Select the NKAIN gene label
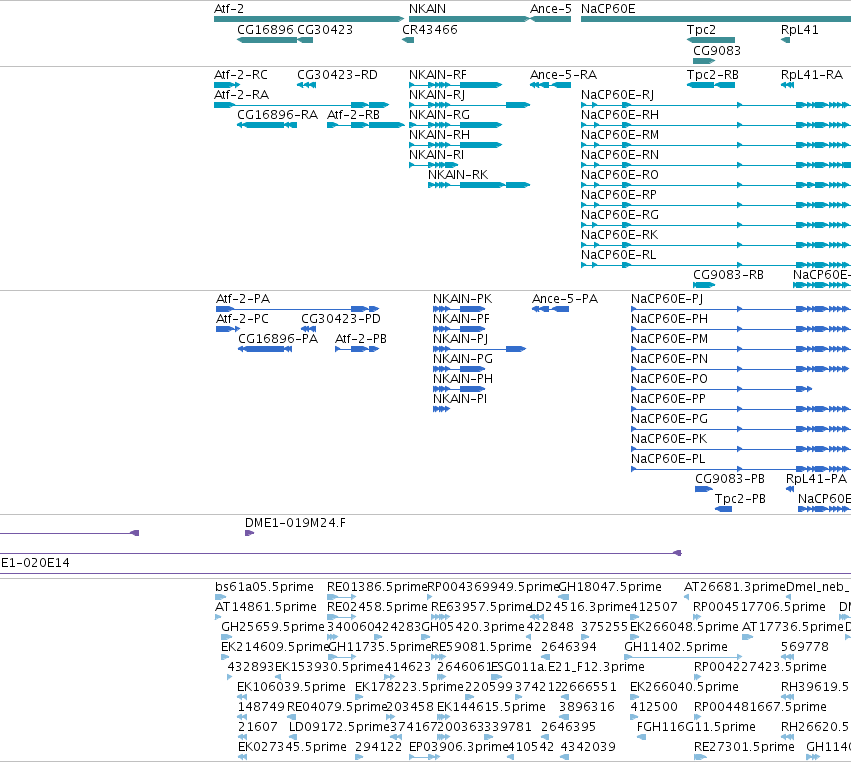The image size is (851, 762). point(427,9)
